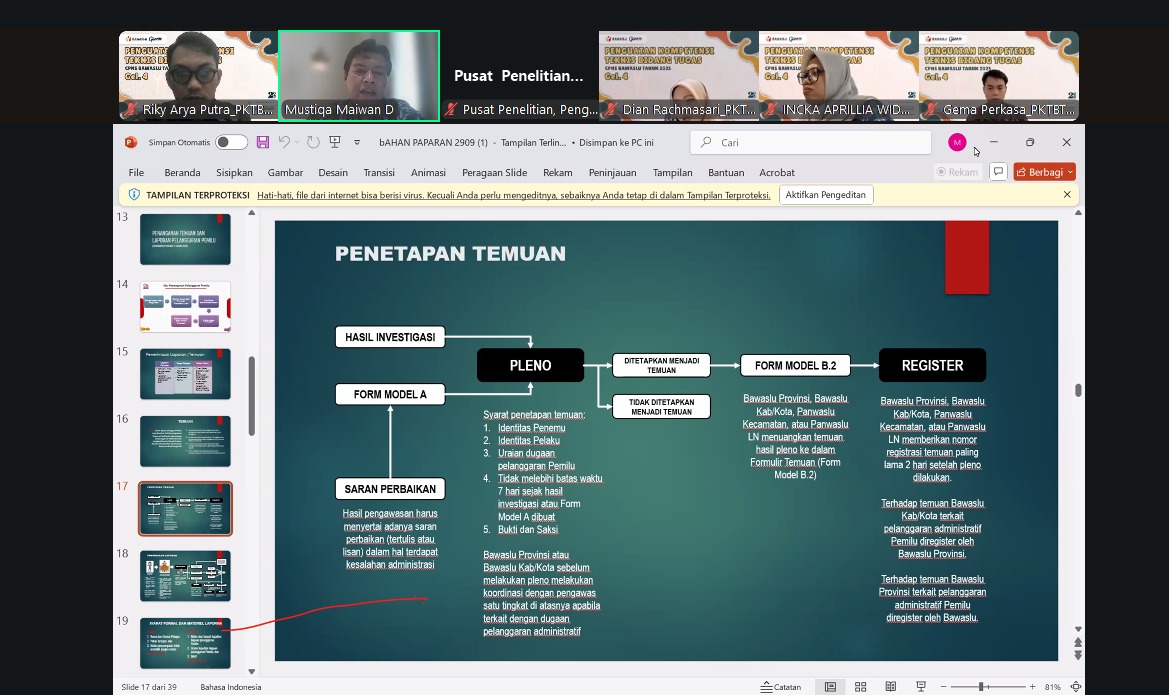The height and width of the screenshot is (695, 1169).
Task: Dismiss the protected view message bar
Action: [x=1067, y=195]
